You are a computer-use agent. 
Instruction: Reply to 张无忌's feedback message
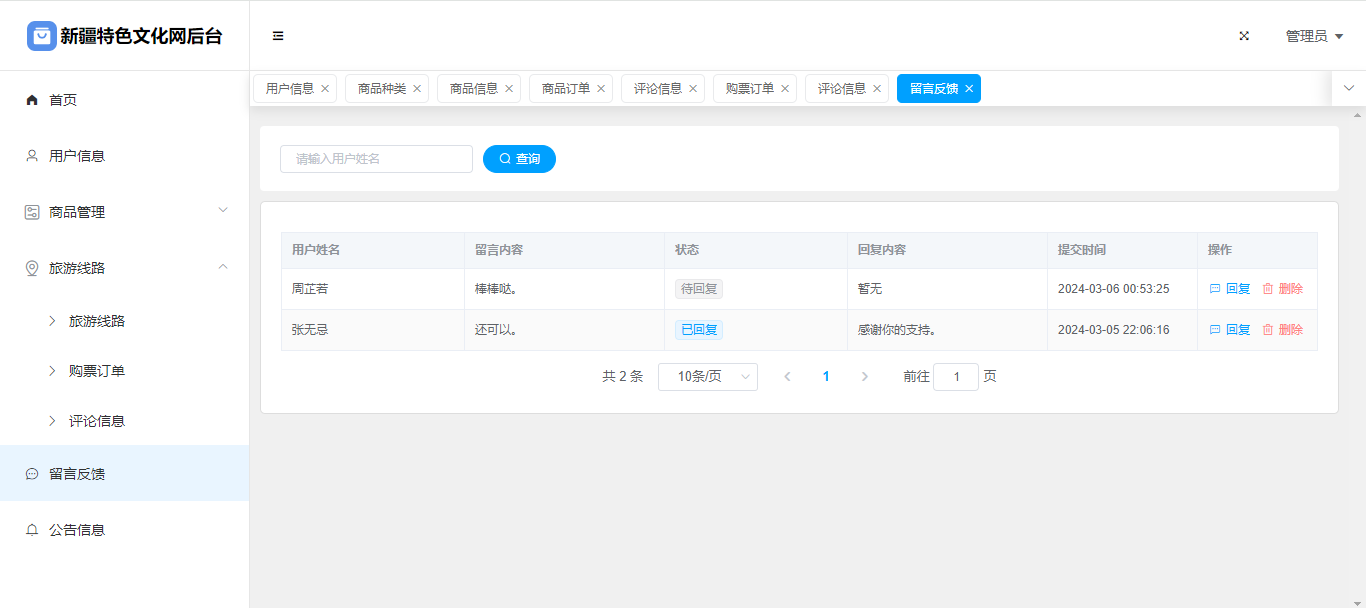(1230, 330)
